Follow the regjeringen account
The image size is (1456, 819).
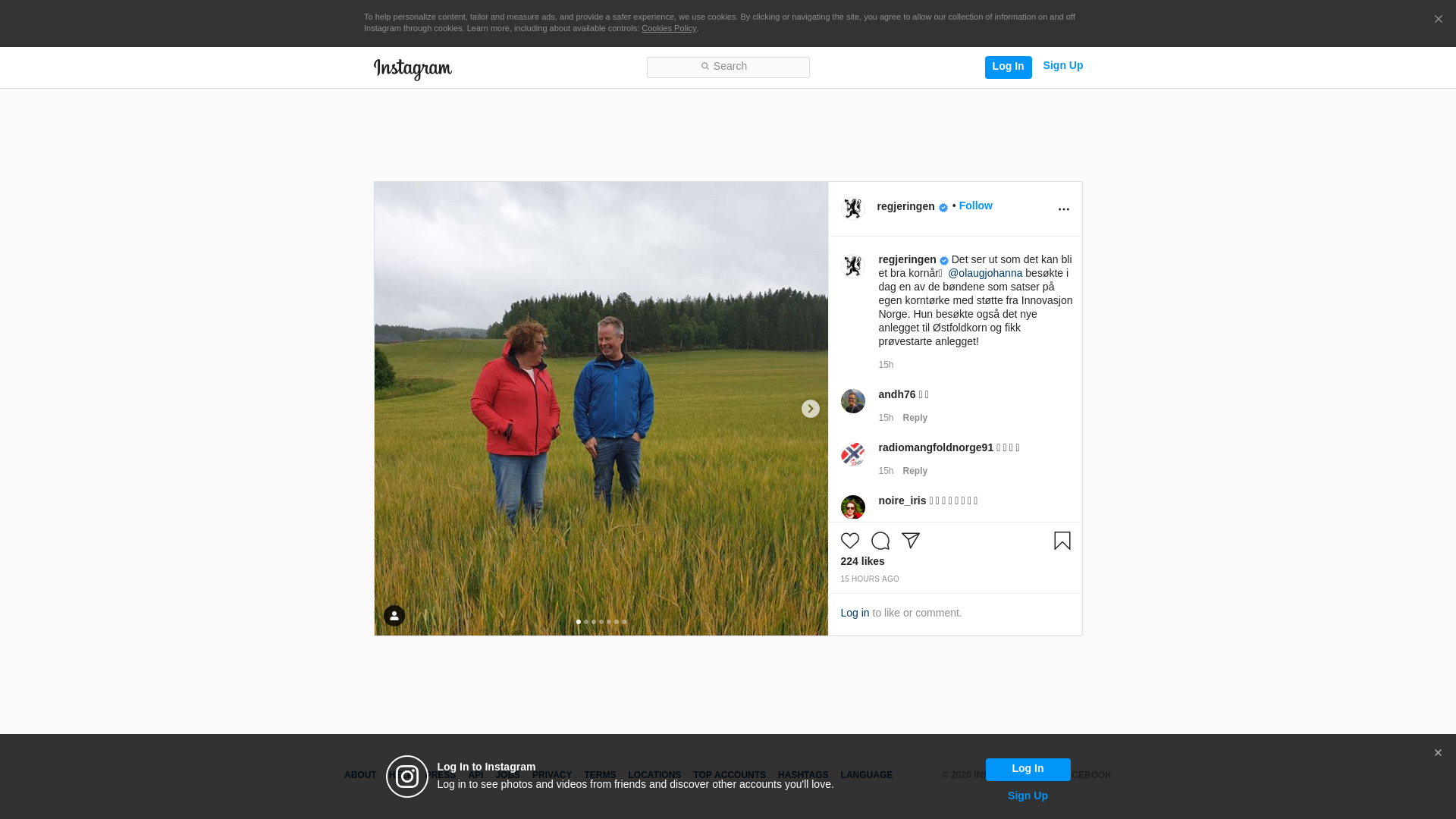[x=975, y=206]
